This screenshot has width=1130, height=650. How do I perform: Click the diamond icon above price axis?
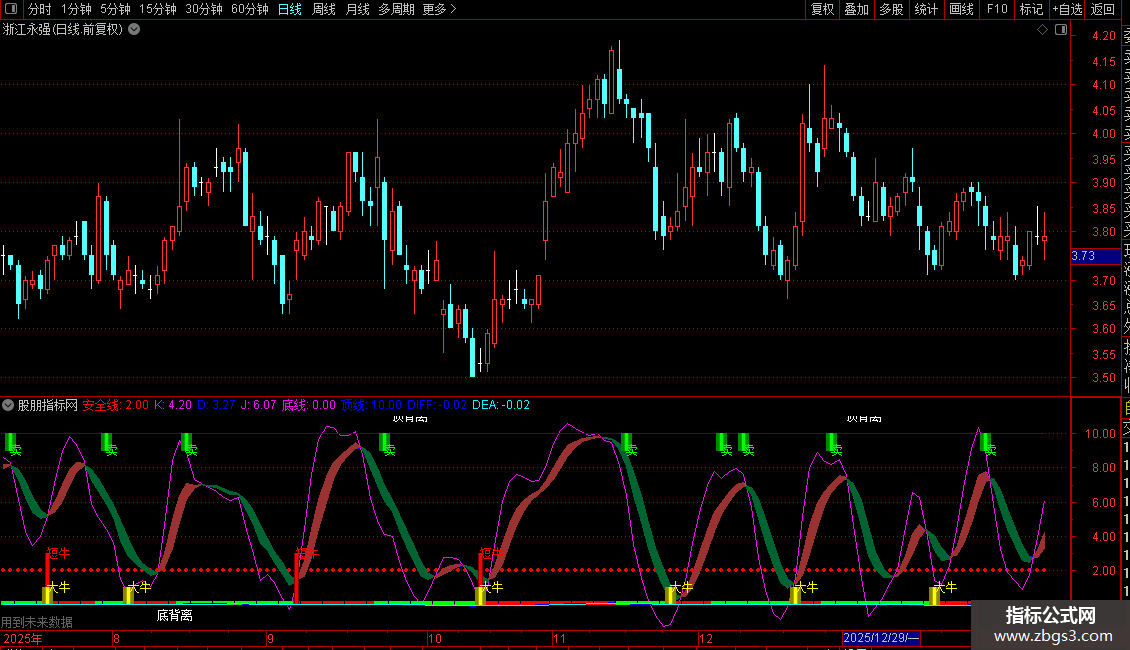[1042, 30]
